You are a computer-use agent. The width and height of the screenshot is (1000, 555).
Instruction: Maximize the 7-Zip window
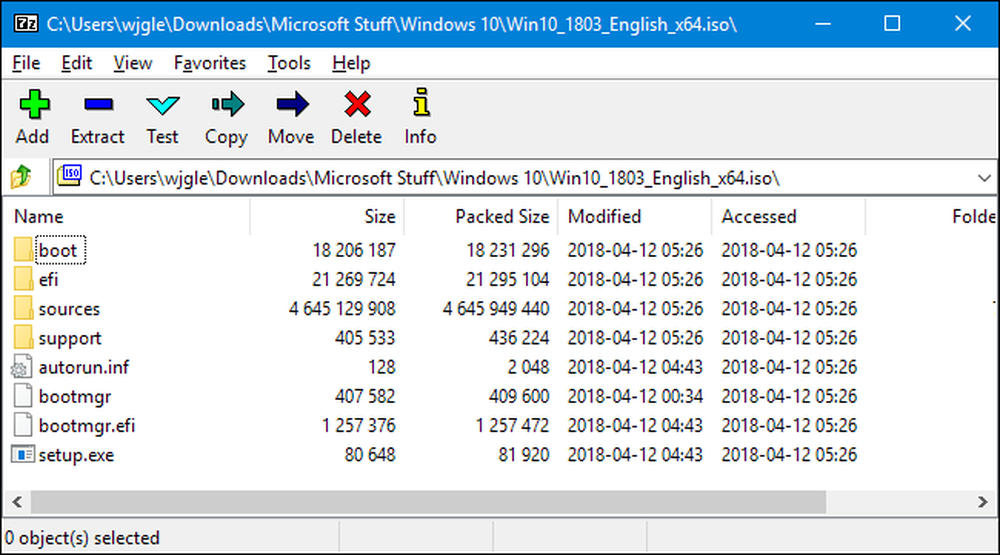(892, 24)
